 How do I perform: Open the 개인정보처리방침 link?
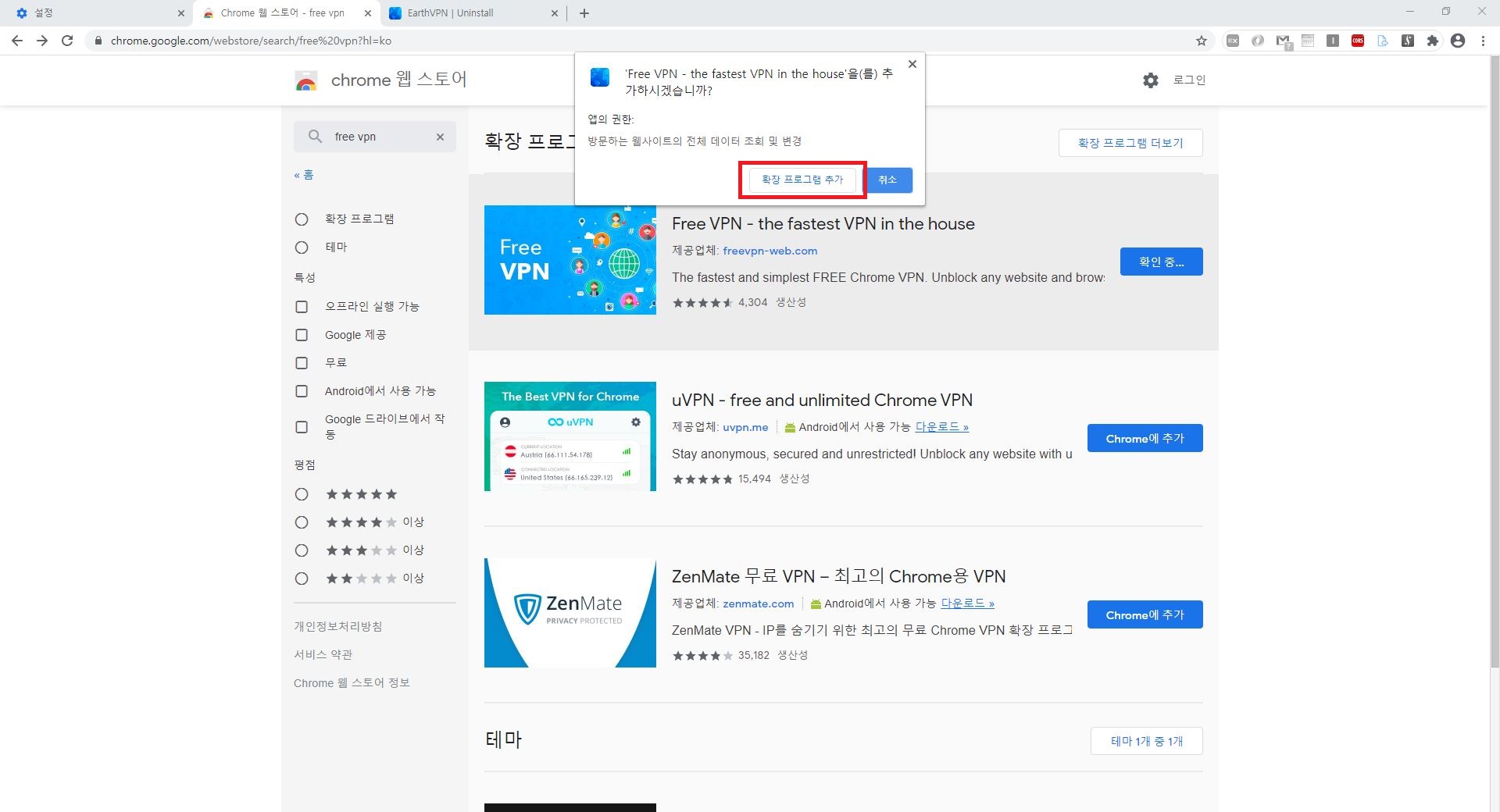coord(337,626)
